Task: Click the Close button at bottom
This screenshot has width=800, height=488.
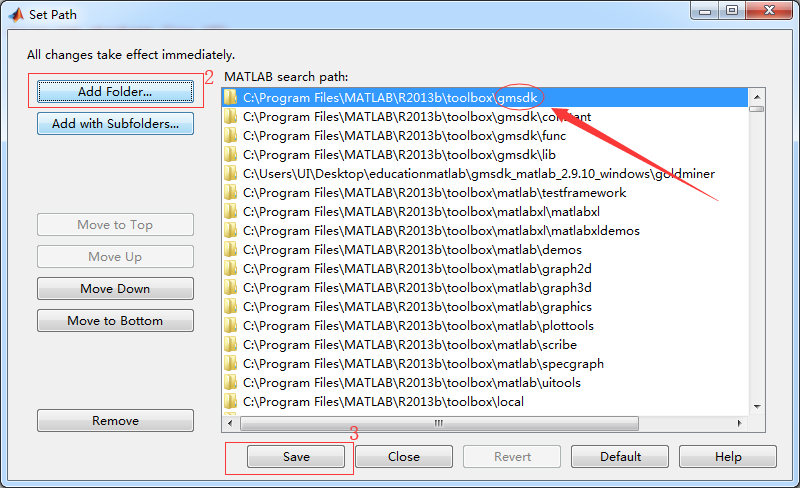Action: (404, 456)
